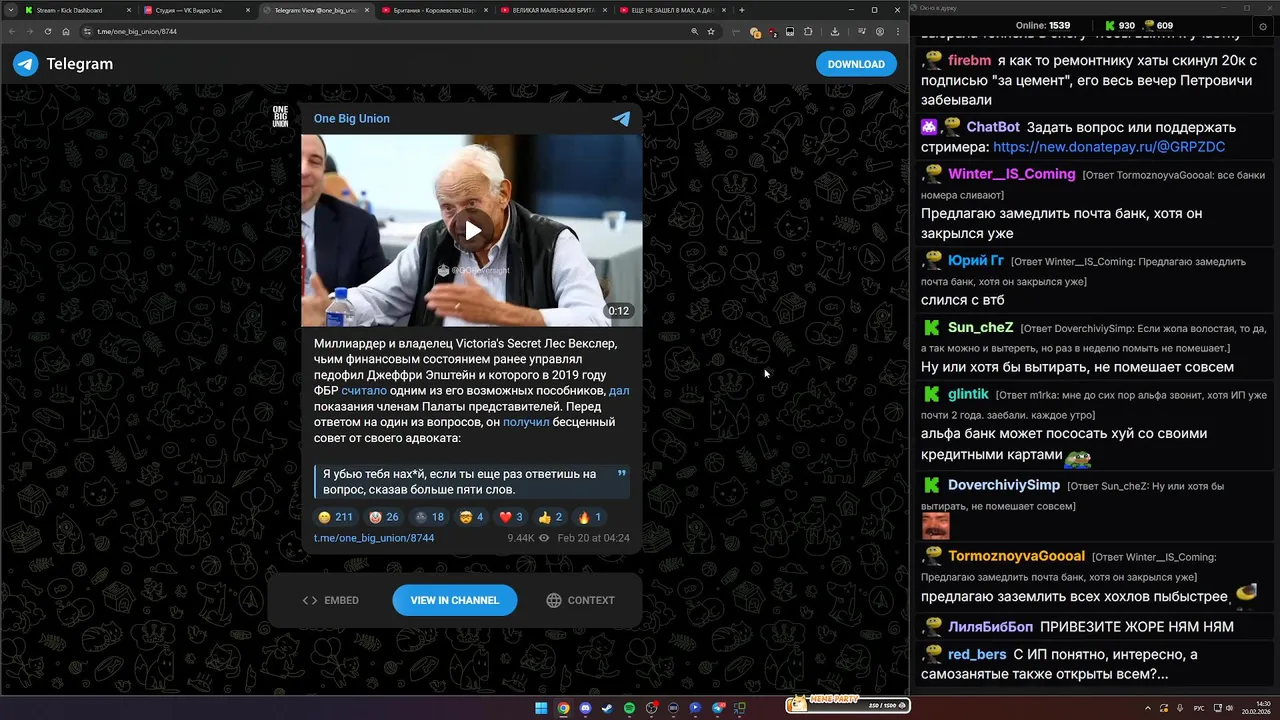Image resolution: width=1280 pixels, height=720 pixels.
Task: Click username glintik in chat
Action: coord(968,394)
